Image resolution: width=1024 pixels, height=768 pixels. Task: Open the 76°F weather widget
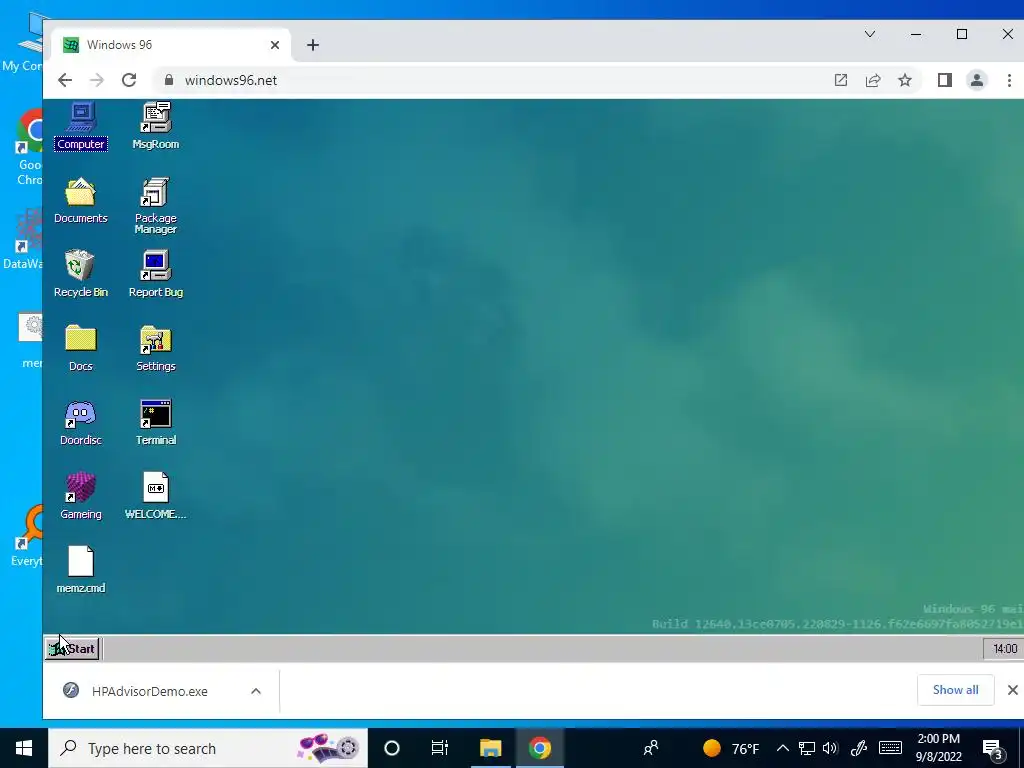coord(731,748)
